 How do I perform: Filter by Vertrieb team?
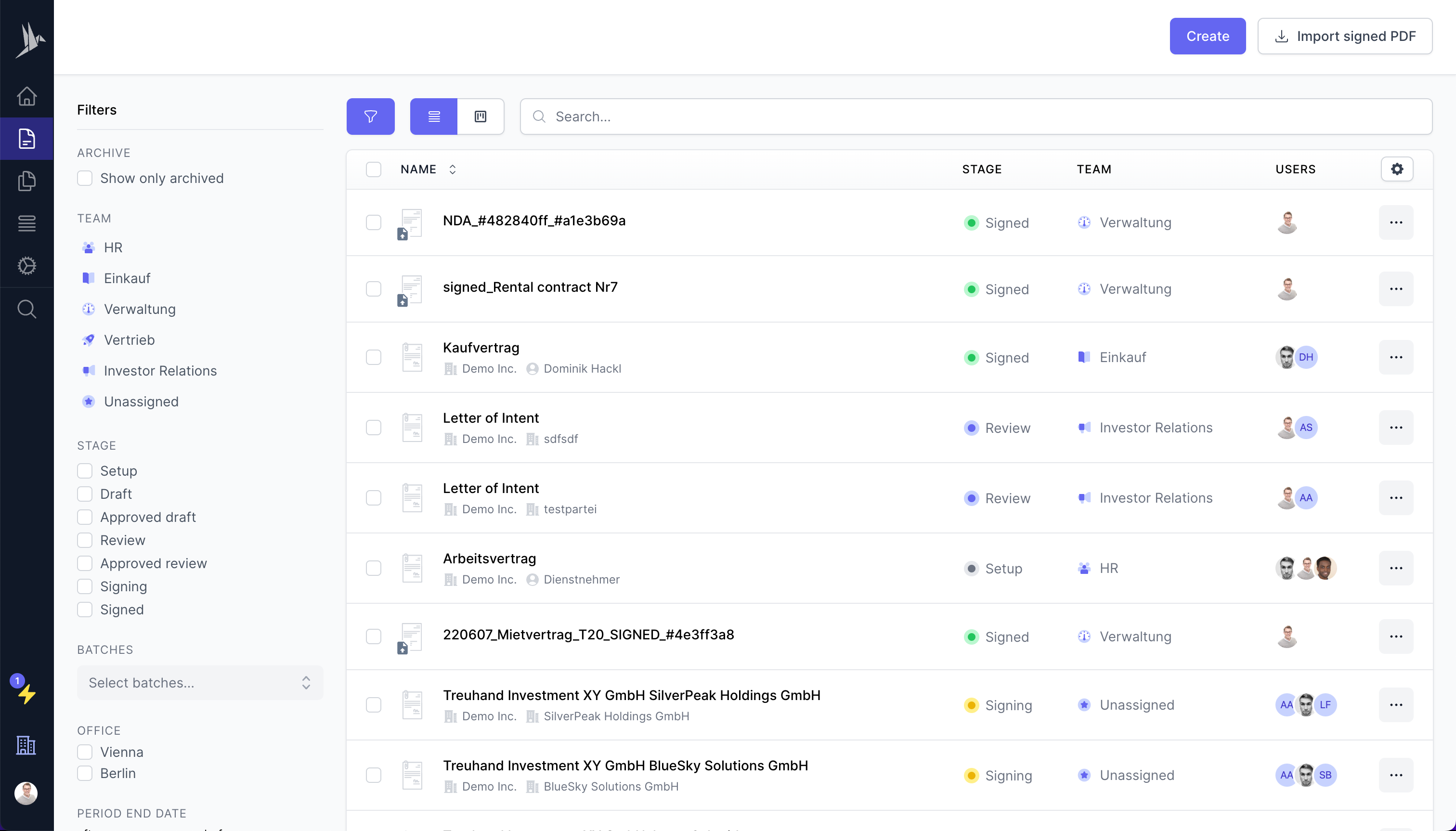click(129, 340)
